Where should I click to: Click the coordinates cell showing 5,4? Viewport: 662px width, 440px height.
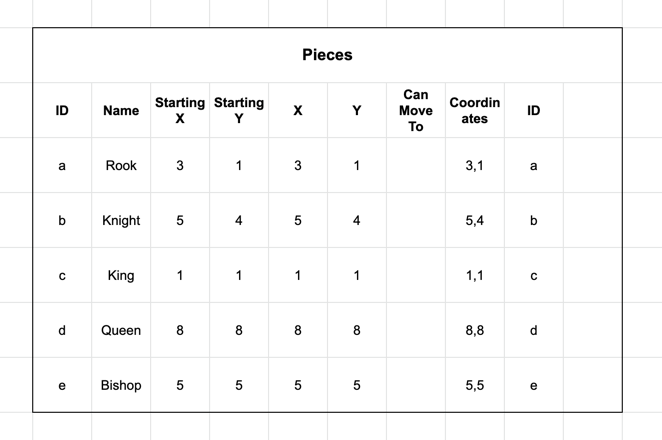(x=475, y=220)
